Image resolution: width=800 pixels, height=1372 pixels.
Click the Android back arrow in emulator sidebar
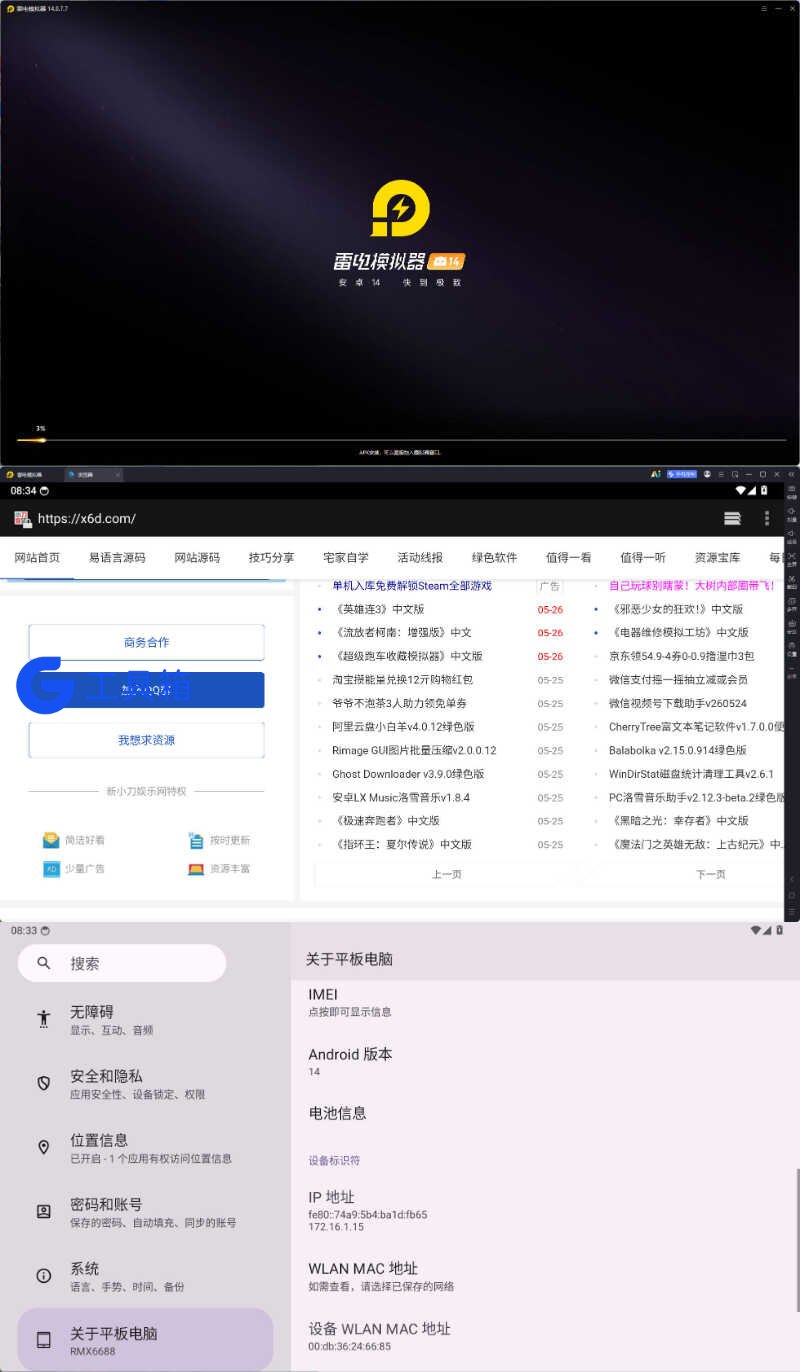click(x=792, y=879)
